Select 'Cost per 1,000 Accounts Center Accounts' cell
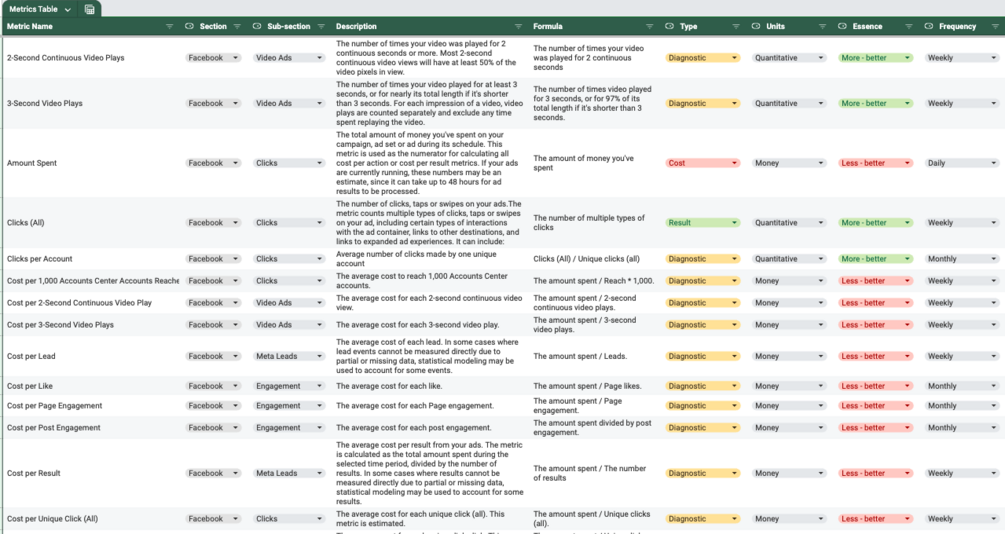Screen dimensions: 1005x534 point(92,281)
